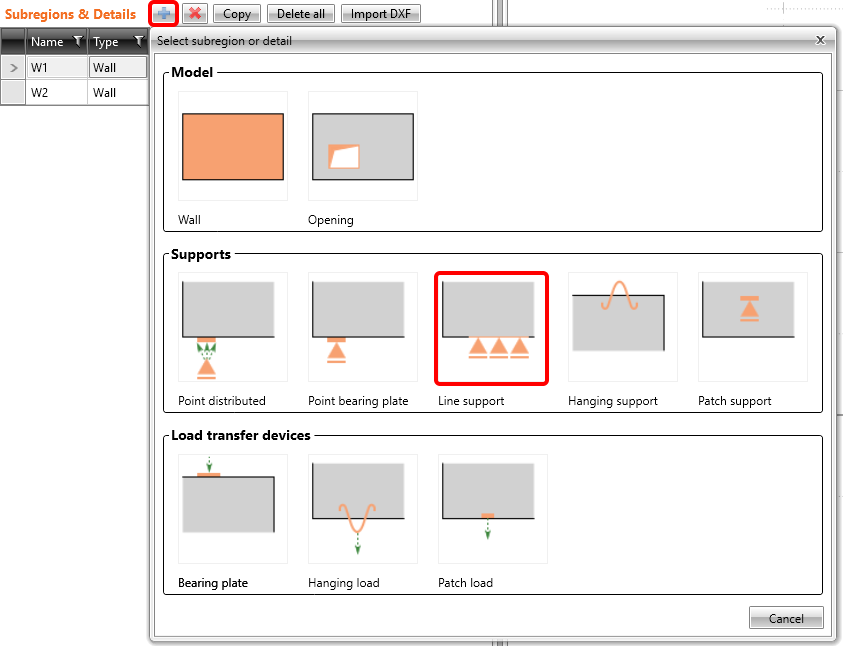Choose the Line support icon

tap(491, 327)
